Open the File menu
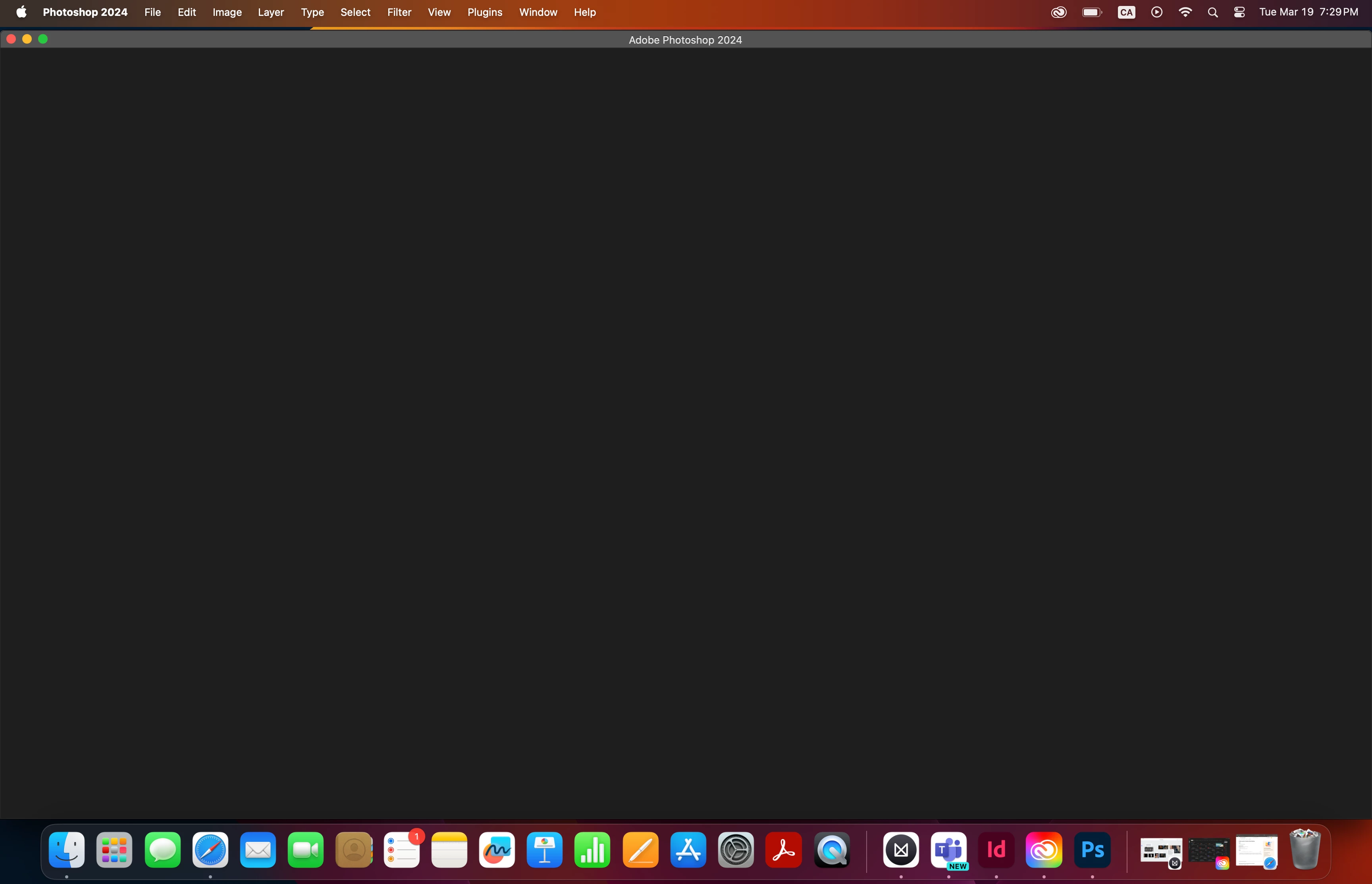The image size is (1372, 884). [x=152, y=12]
